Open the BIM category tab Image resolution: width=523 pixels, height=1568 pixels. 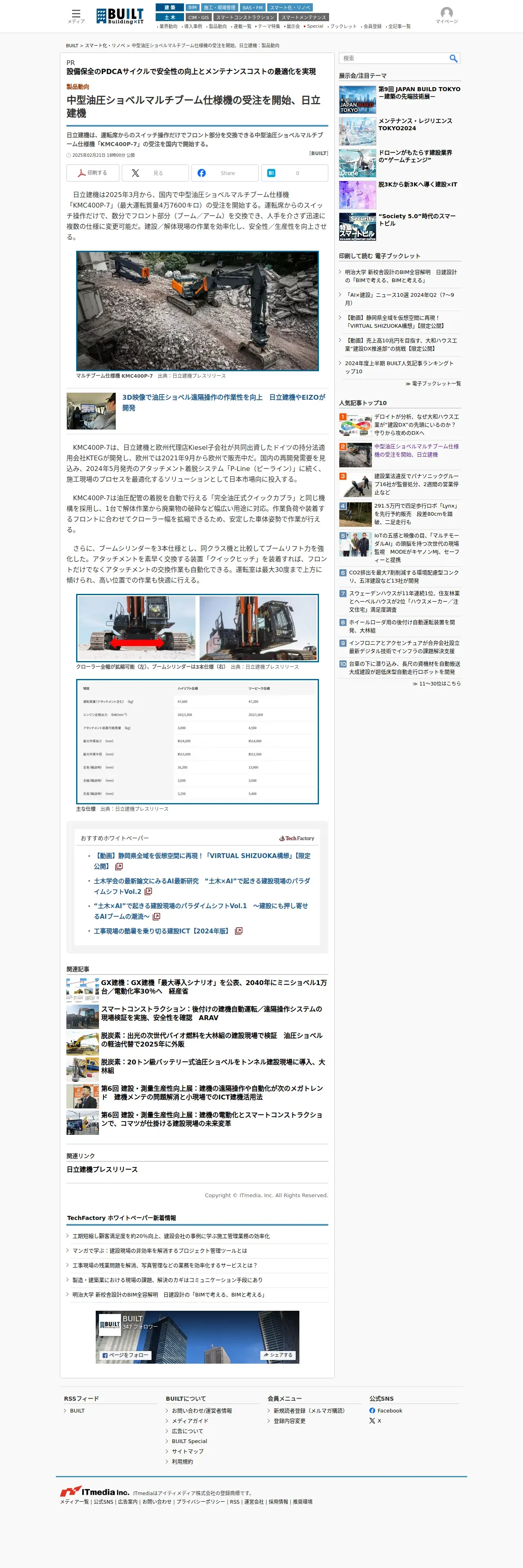(x=192, y=8)
